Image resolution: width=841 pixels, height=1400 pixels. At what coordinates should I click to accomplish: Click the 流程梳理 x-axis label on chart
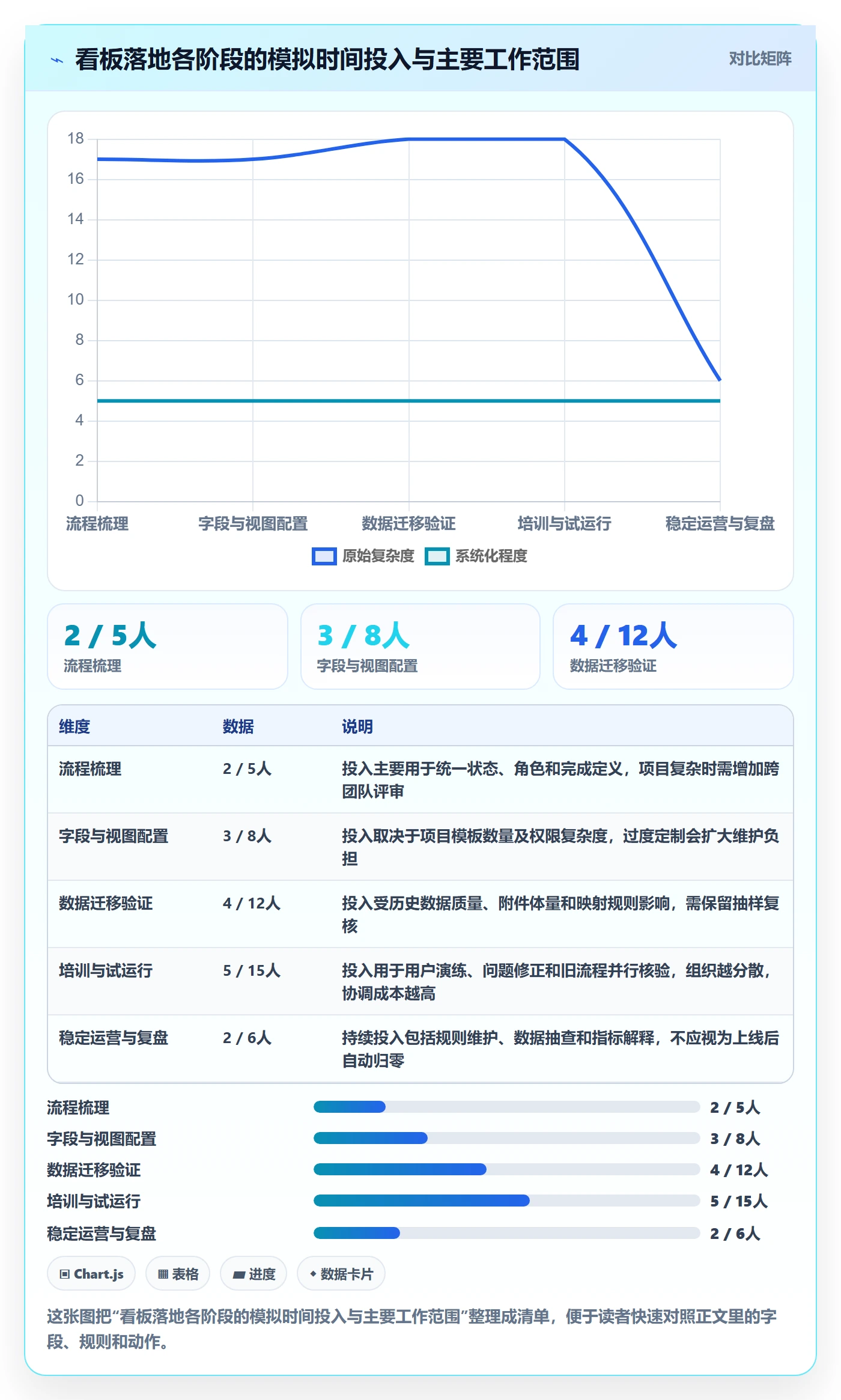97,523
